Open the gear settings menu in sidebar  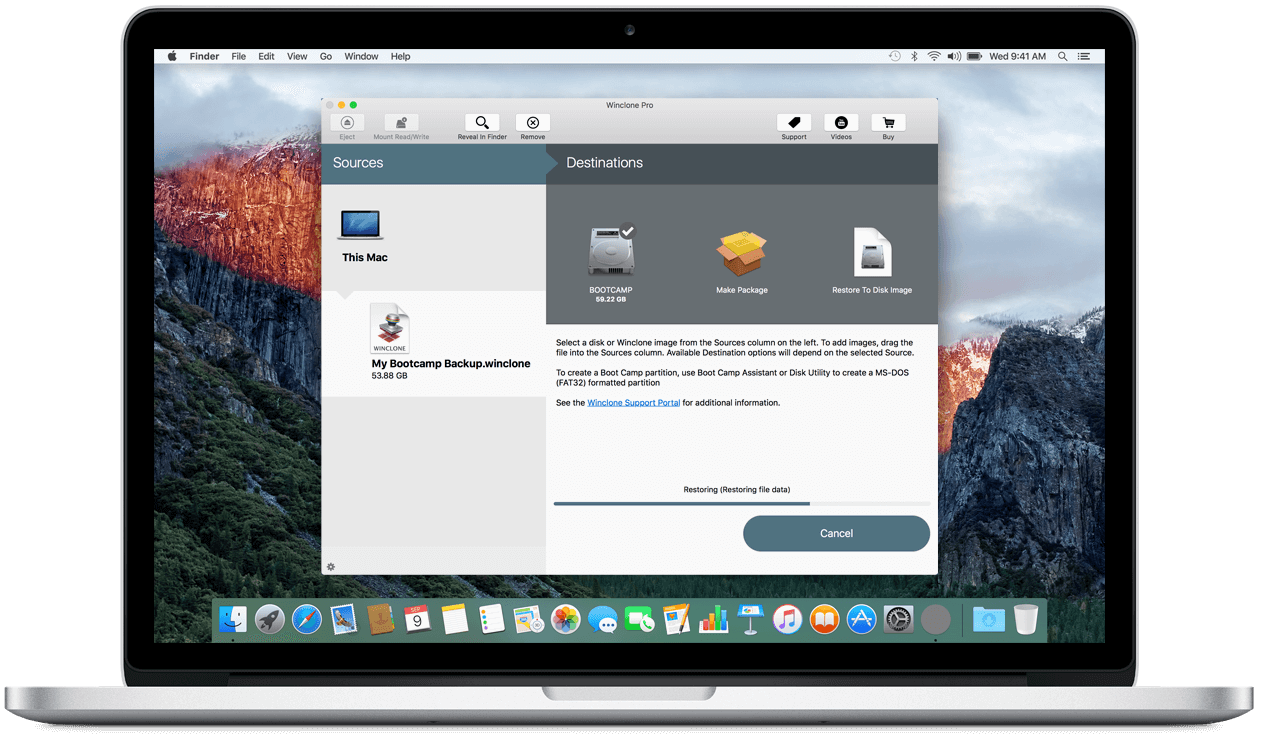(331, 567)
